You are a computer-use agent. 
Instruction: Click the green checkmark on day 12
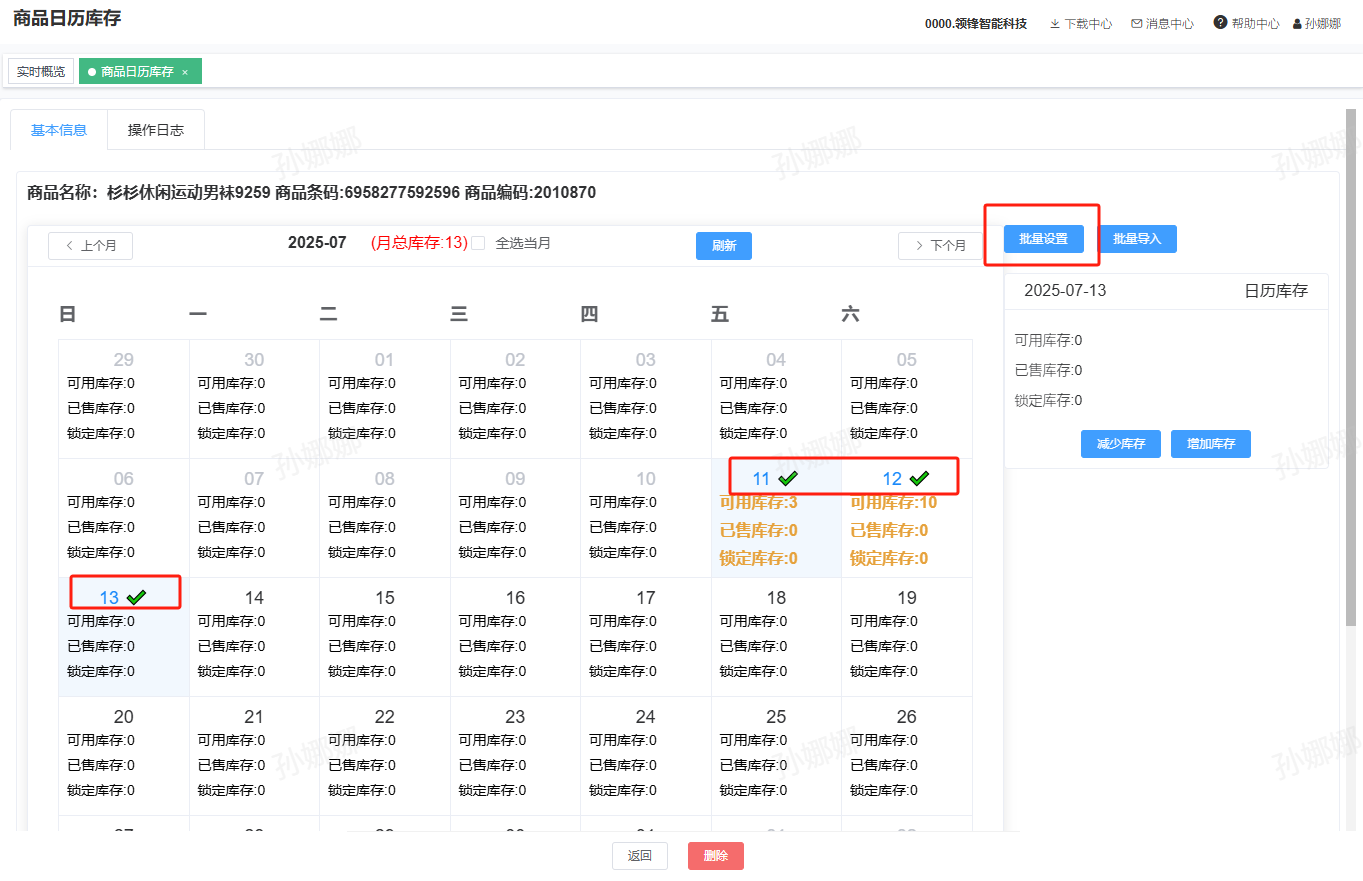pos(919,479)
